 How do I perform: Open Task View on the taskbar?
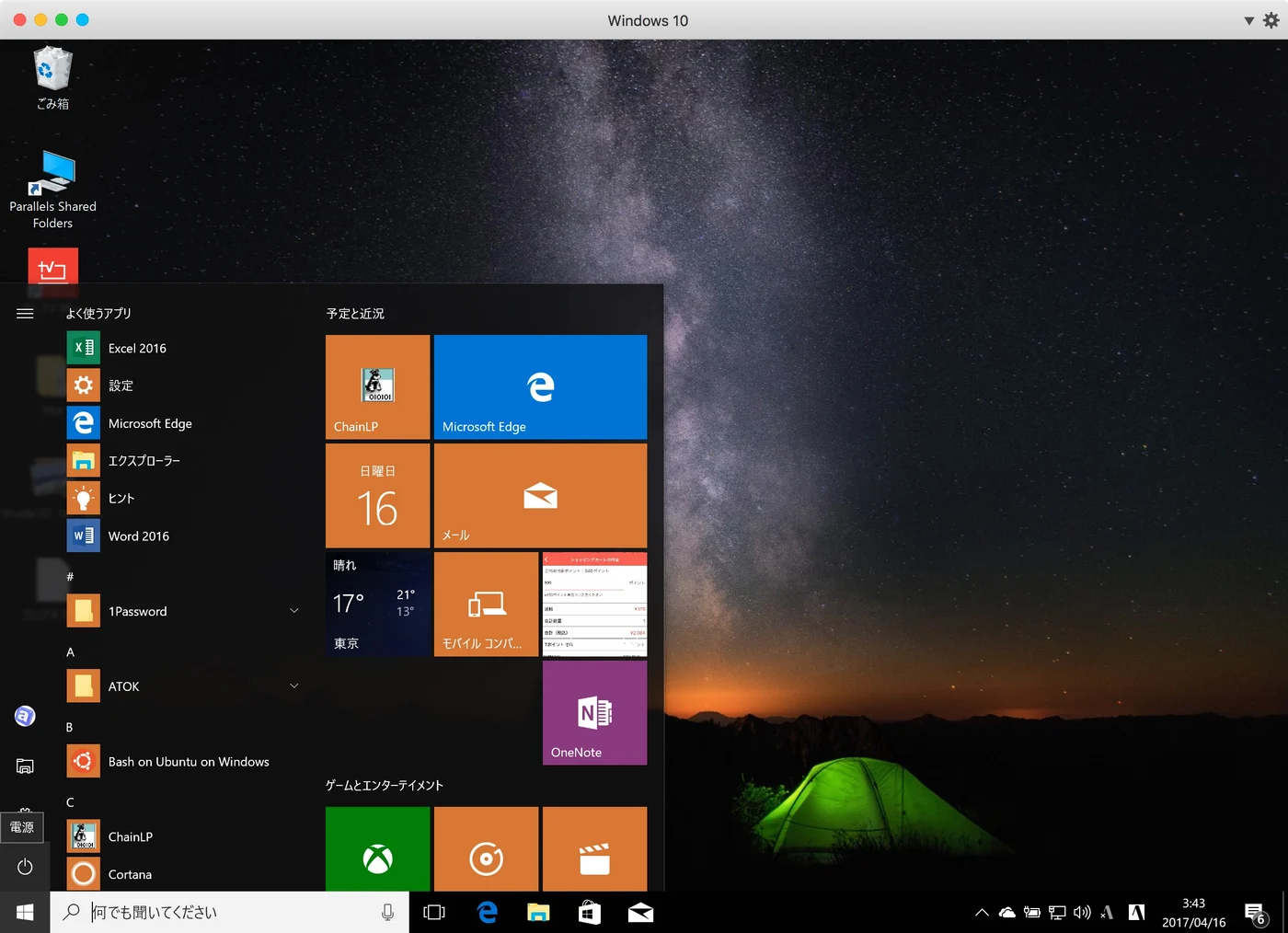[x=434, y=912]
